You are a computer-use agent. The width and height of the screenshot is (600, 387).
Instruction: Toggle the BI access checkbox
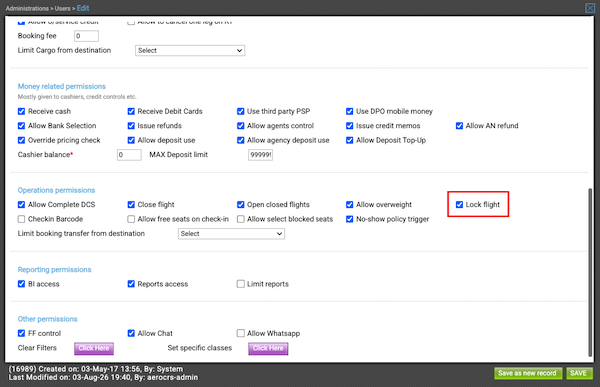21,284
